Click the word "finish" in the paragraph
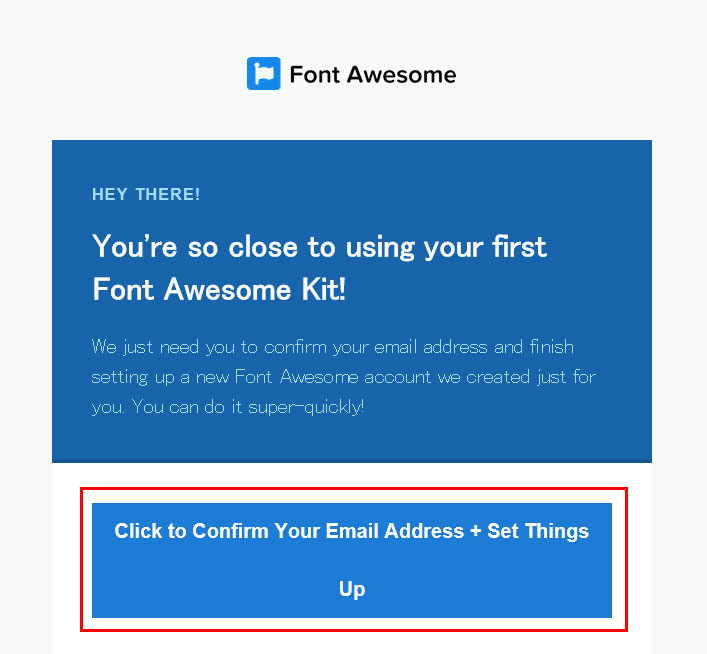Viewport: 707px width, 654px height. click(550, 347)
